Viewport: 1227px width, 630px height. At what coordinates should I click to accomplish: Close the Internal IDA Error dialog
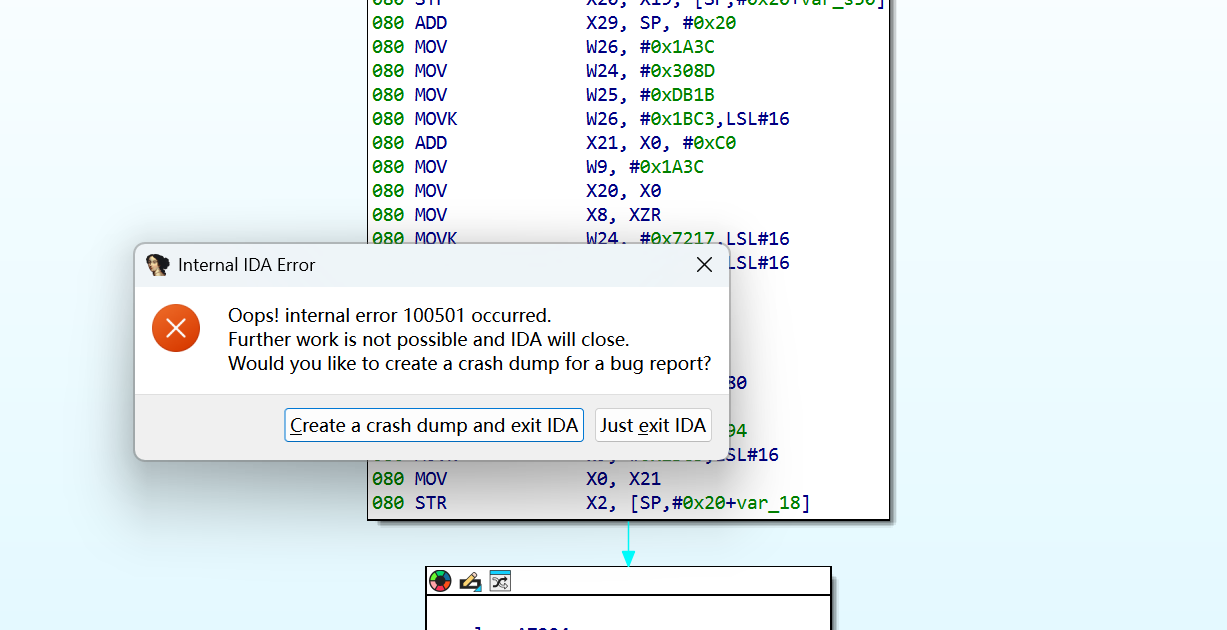704,265
